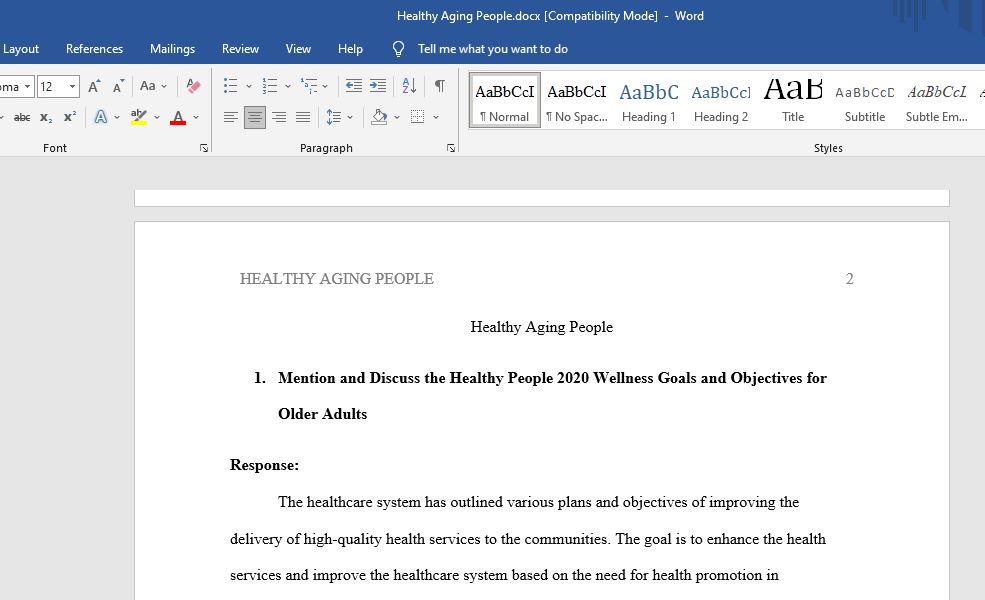The image size is (985, 600).
Task: Open Bullets library dropdown arrow
Action: click(x=249, y=86)
